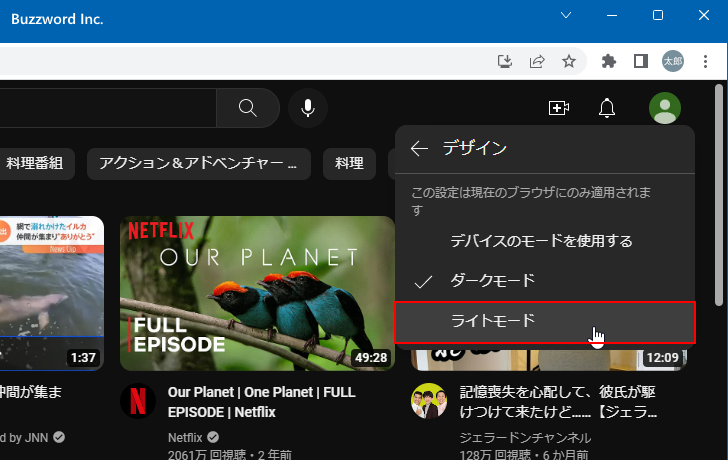This screenshot has width=728, height=460.
Task: Close the Buzzword Inc. window
Action: pos(704,15)
